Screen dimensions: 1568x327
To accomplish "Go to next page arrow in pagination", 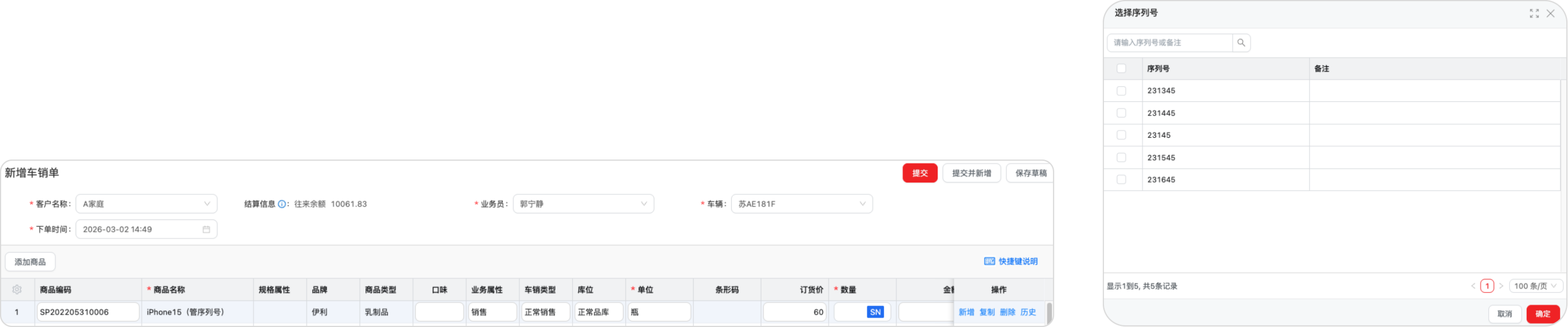I will [x=1501, y=286].
